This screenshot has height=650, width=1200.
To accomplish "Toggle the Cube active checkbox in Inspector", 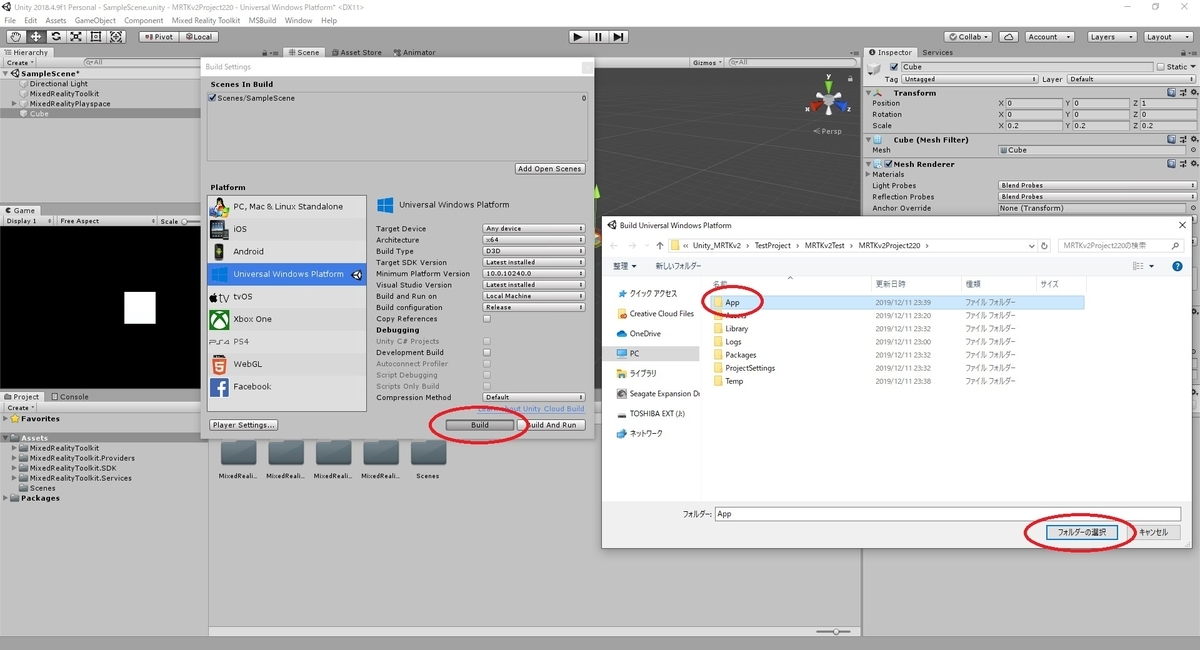I will pyautogui.click(x=894, y=67).
